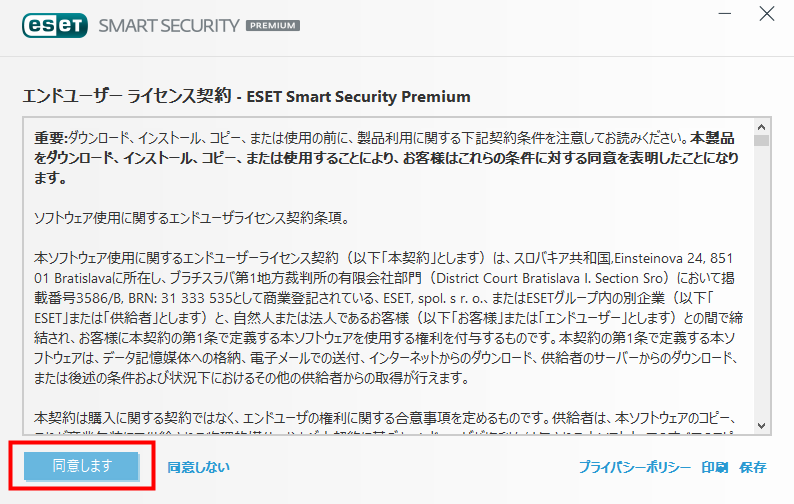Minimize the ESET installer window
794x504 pixels.
click(725, 14)
